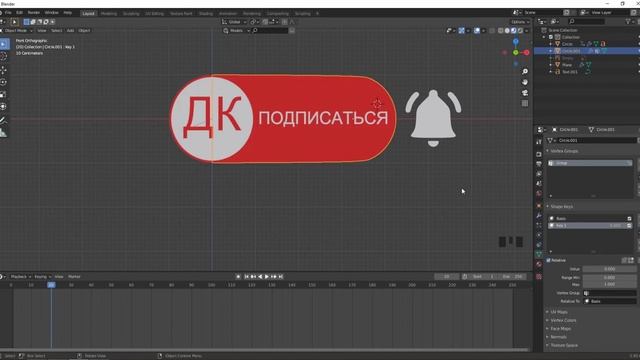The image size is (640, 360).
Task: Select the Select Box tool
Action: [4, 44]
